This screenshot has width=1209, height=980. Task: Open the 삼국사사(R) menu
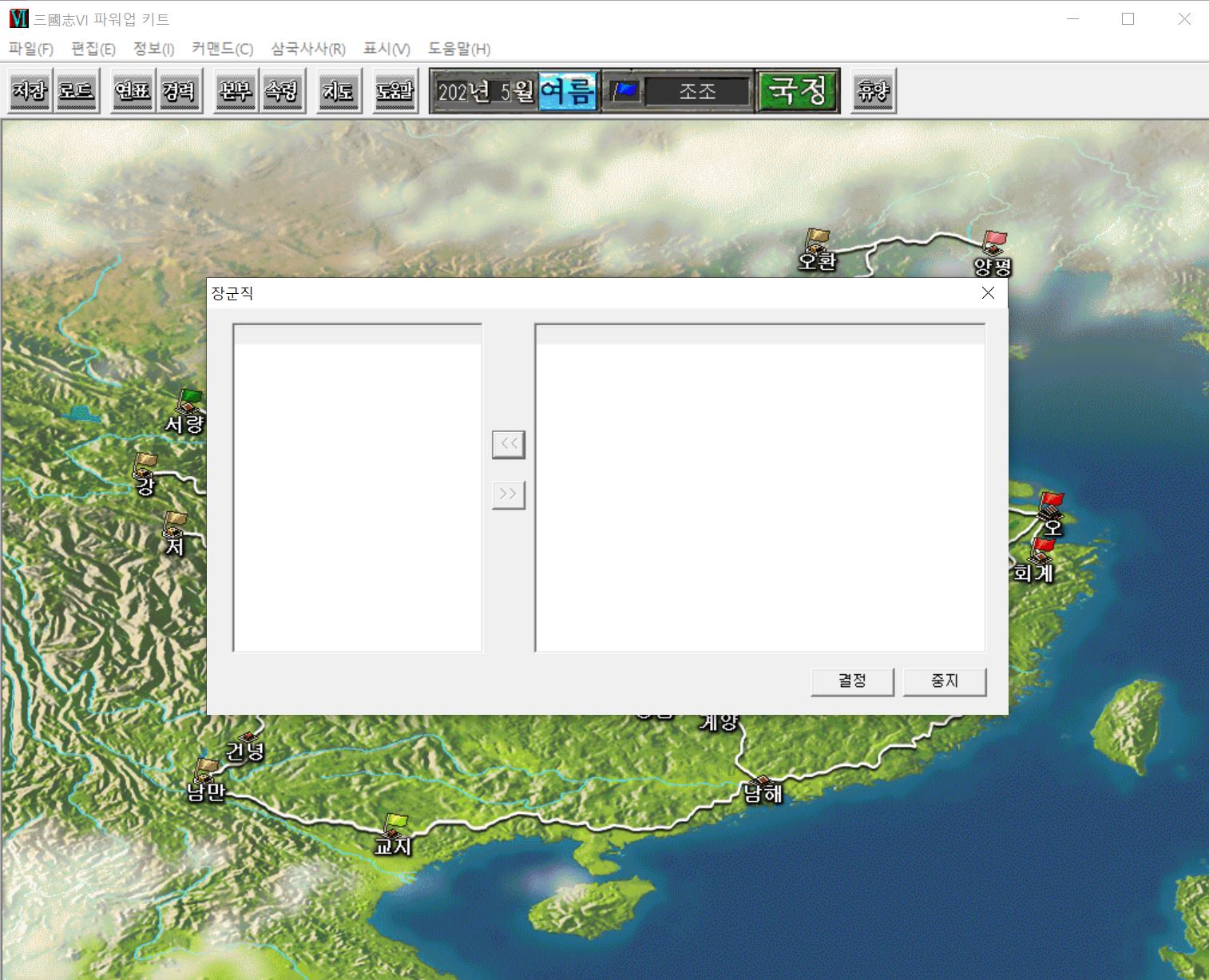click(307, 49)
